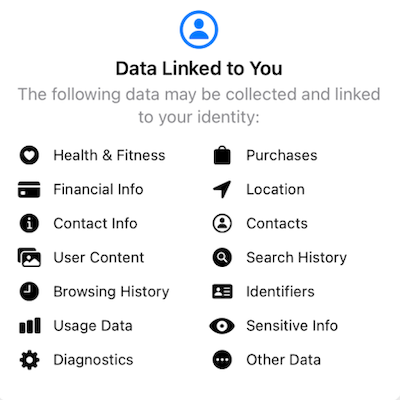Click the Browsing History clock icon

pos(29,291)
